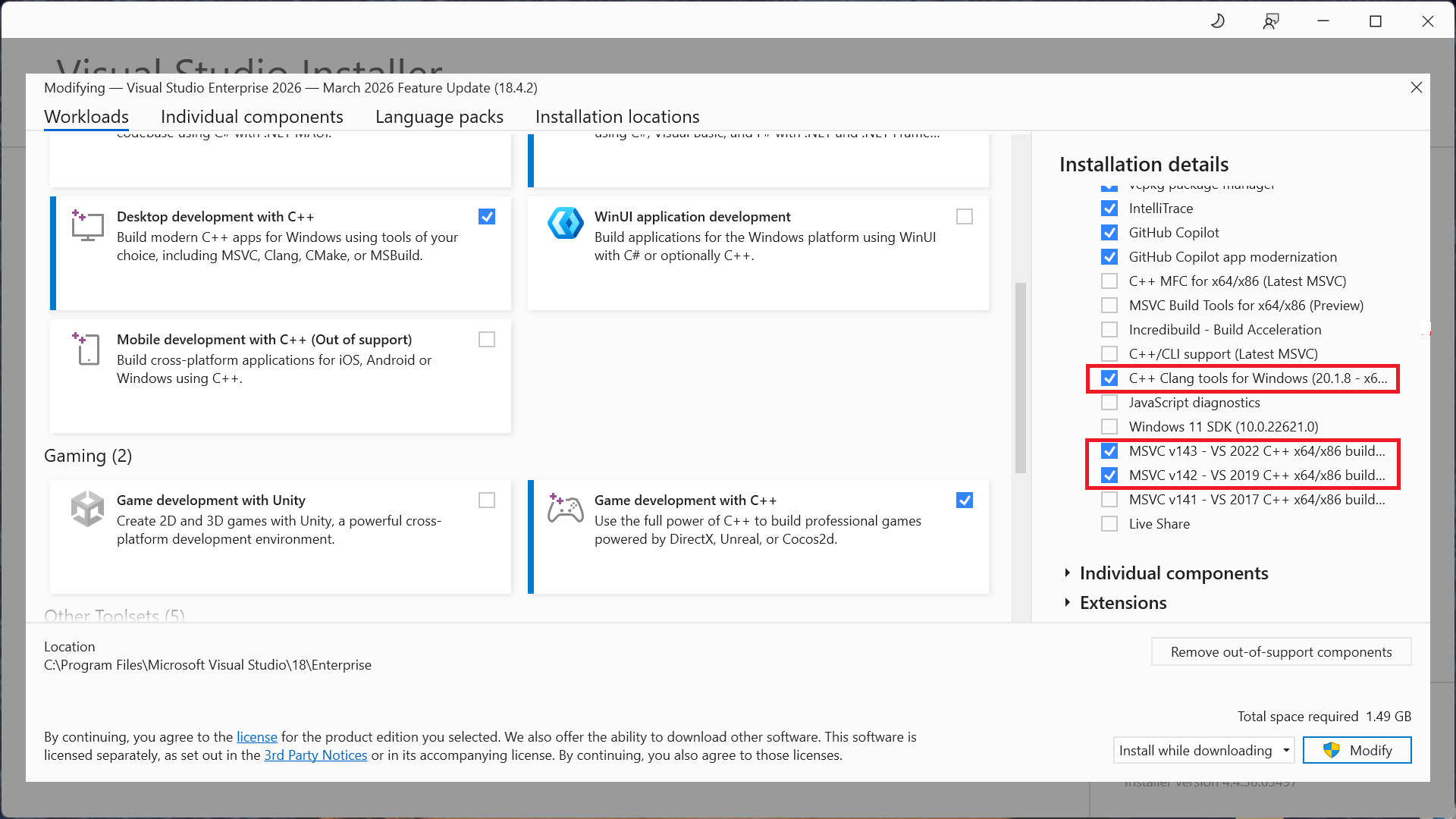Toggle dark theme moon icon in title bar

1218,21
